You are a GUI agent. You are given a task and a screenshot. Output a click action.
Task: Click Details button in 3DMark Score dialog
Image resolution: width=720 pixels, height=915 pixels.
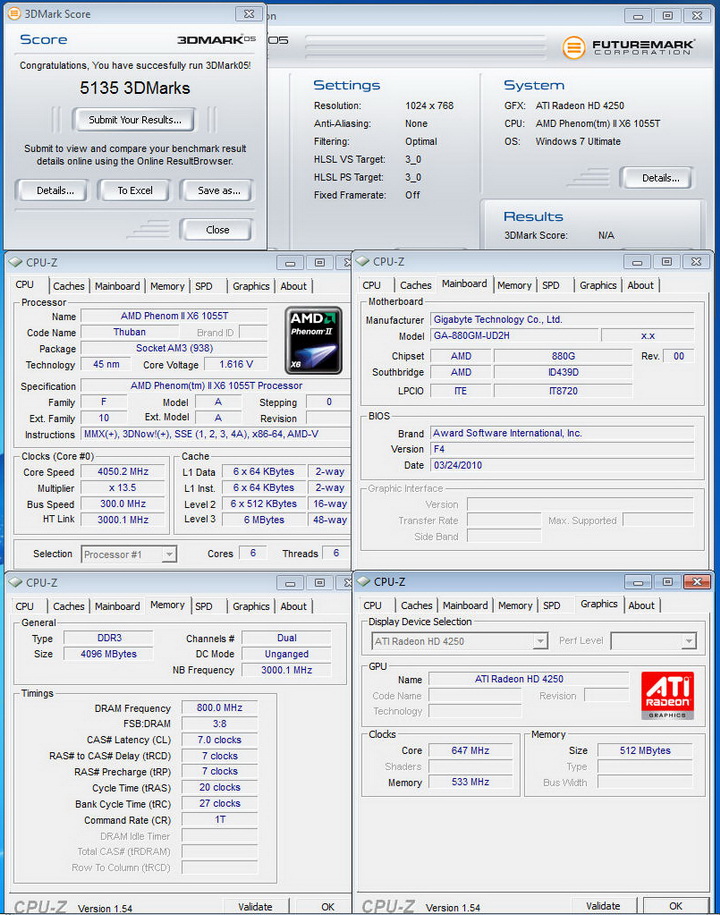tap(55, 190)
